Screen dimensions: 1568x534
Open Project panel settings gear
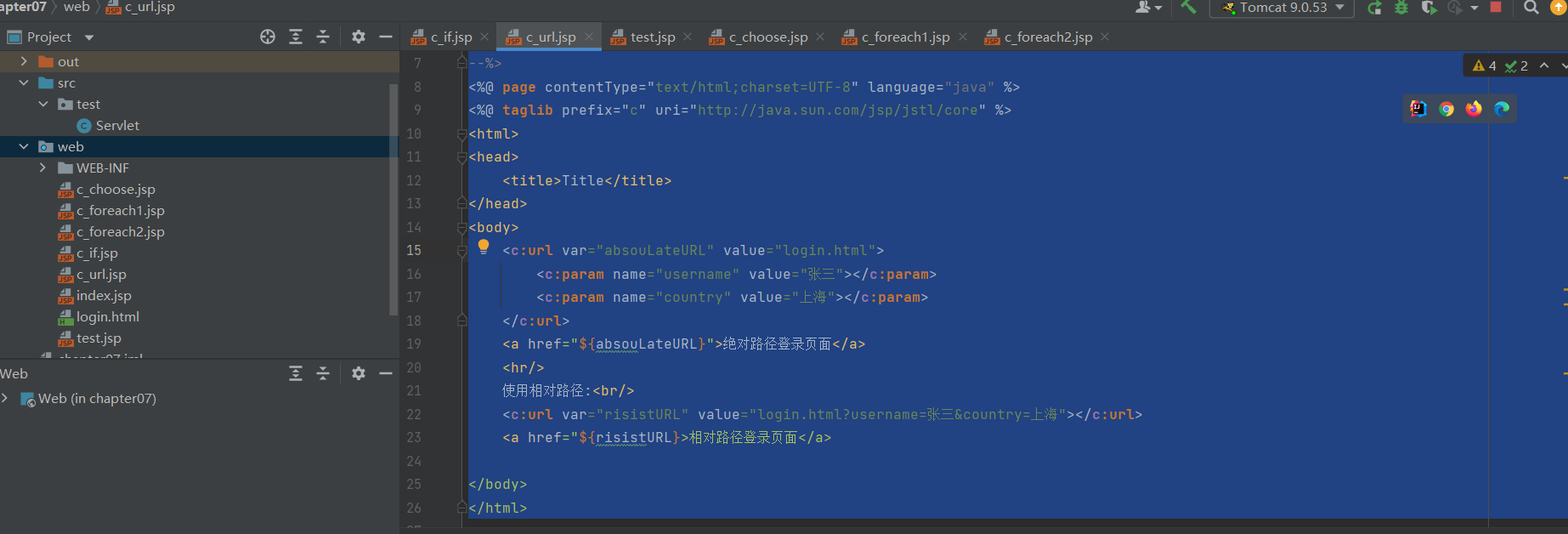point(359,37)
